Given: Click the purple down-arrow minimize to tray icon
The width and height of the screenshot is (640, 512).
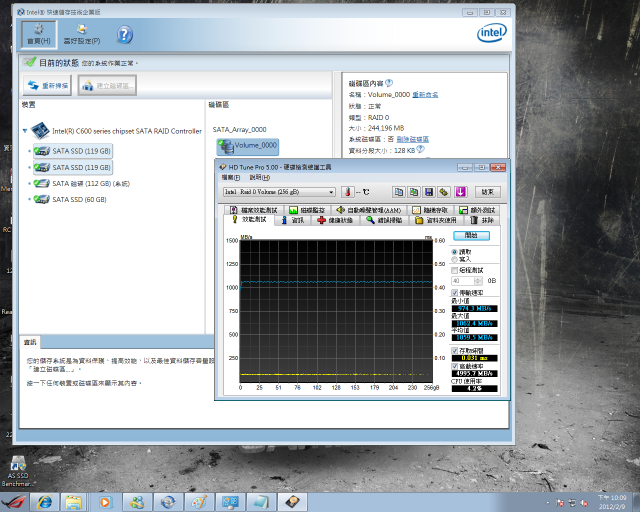Looking at the screenshot, I should click(460, 192).
